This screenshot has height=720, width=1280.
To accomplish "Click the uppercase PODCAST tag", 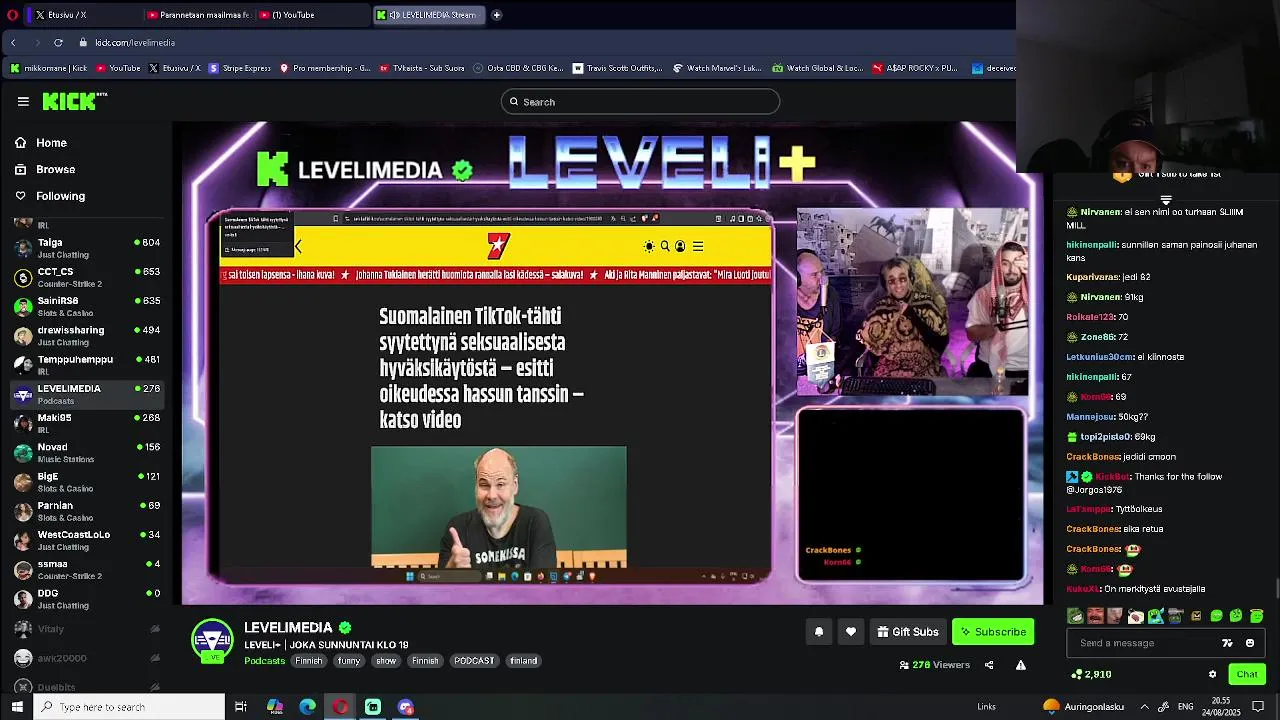I will pyautogui.click(x=474, y=660).
